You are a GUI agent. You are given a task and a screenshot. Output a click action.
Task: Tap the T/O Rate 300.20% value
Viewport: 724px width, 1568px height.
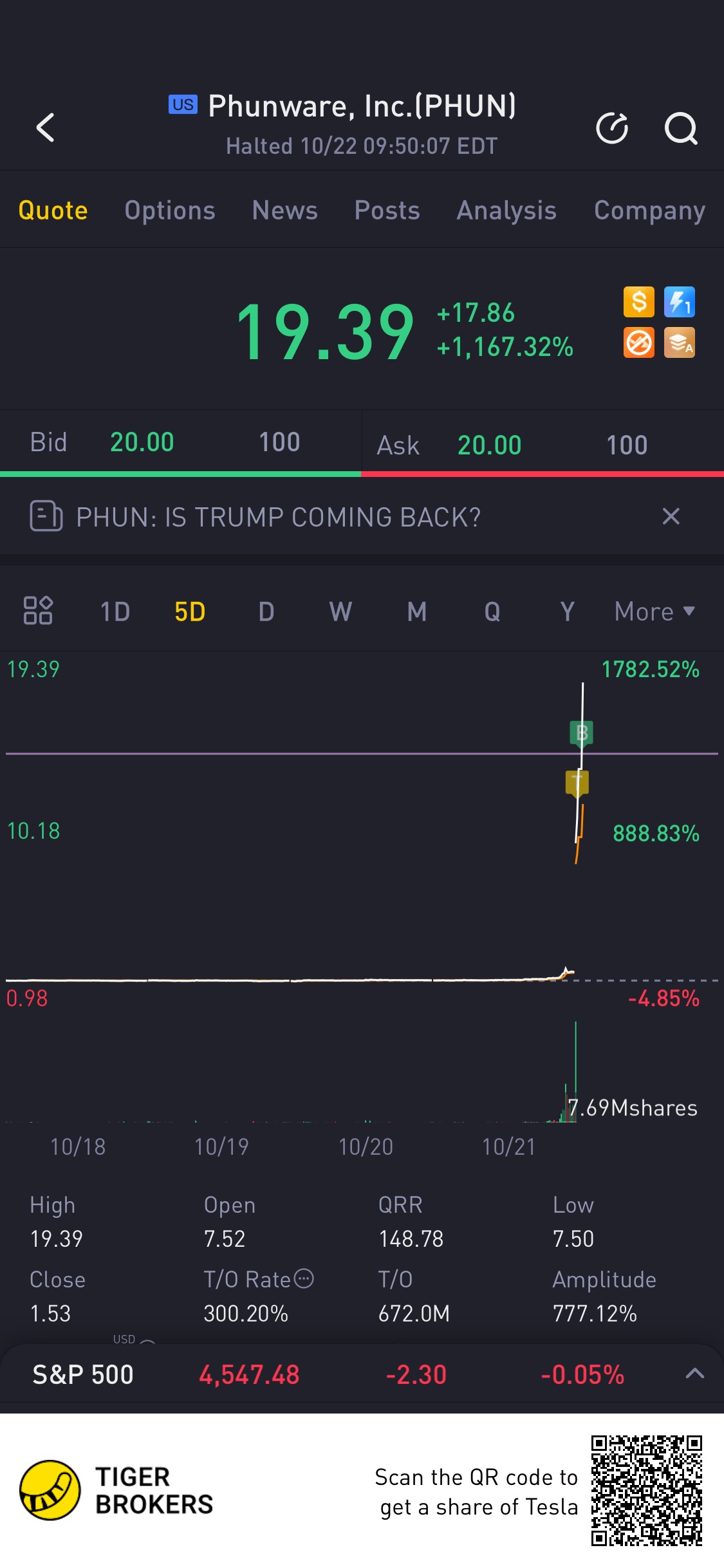(x=246, y=1313)
